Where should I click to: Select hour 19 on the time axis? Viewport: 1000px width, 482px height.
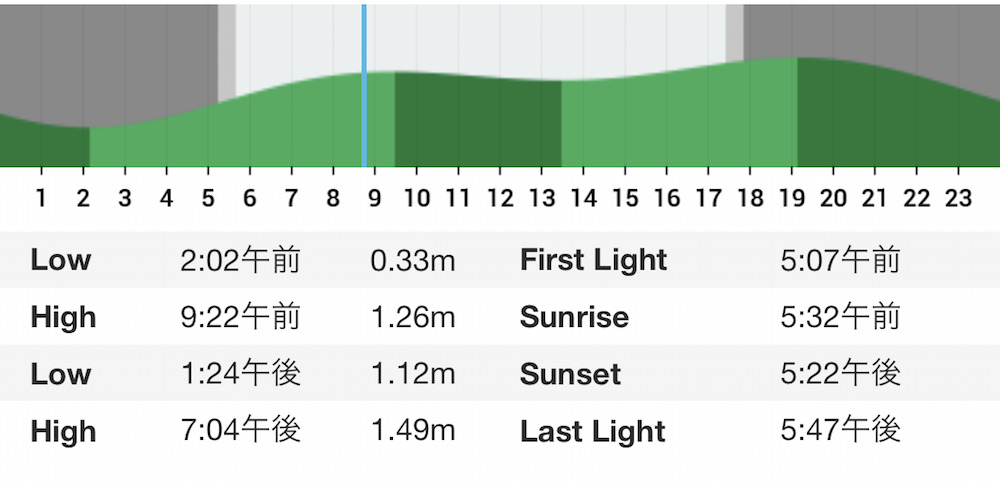(x=791, y=199)
